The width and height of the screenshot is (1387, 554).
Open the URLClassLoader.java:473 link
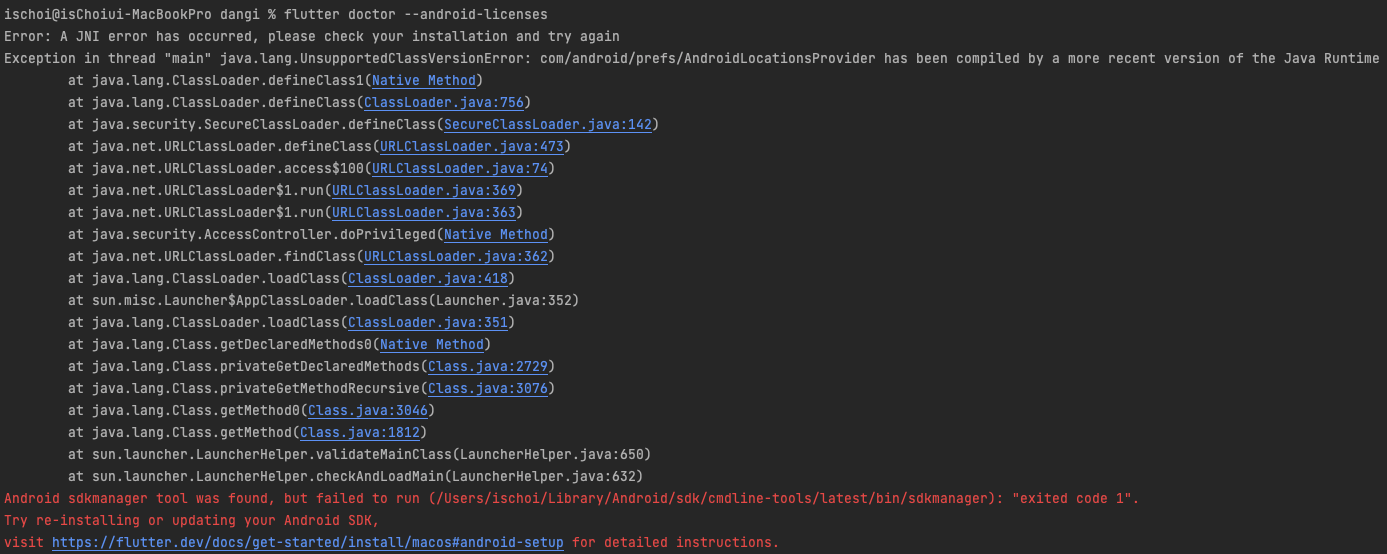click(472, 146)
